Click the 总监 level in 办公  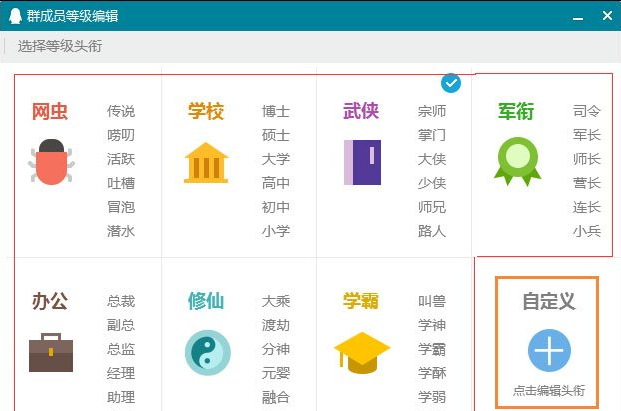[121, 349]
